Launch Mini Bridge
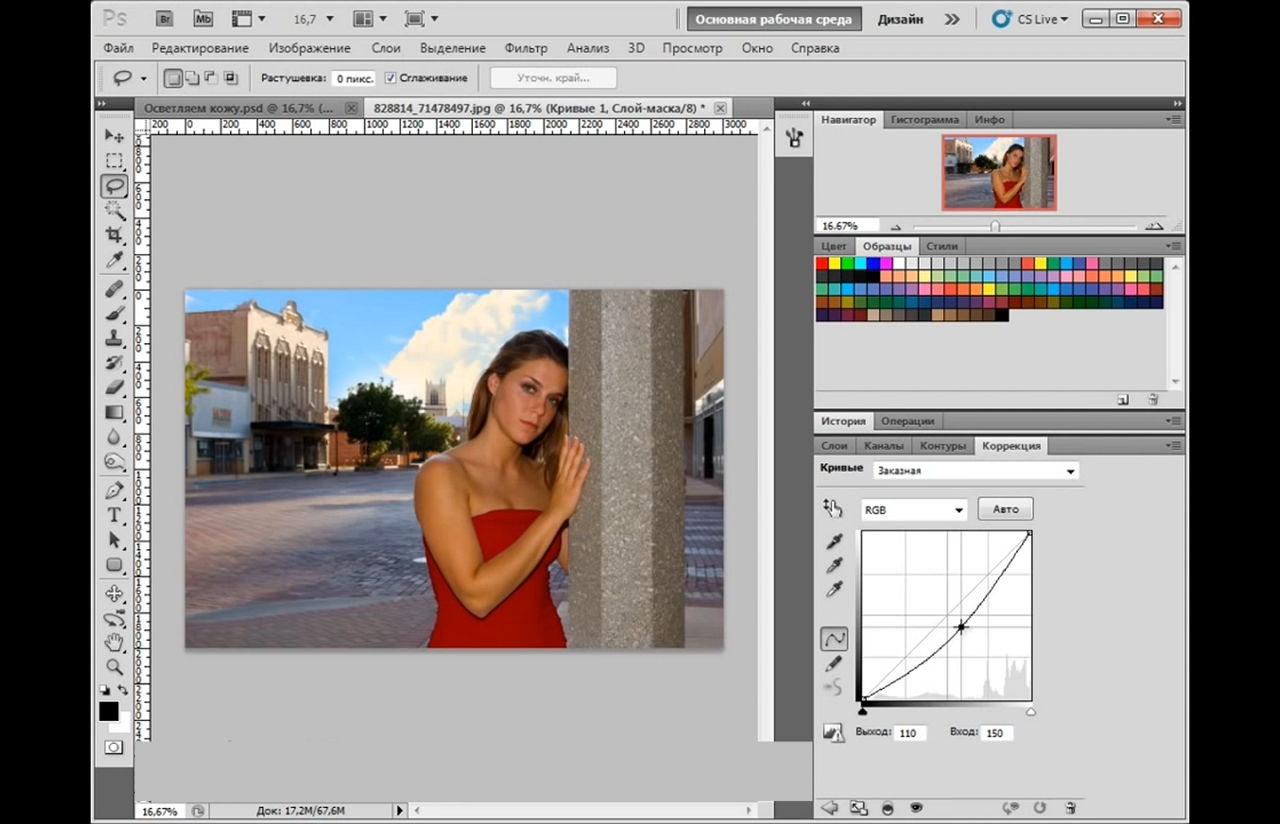The image size is (1280, 824). [203, 18]
